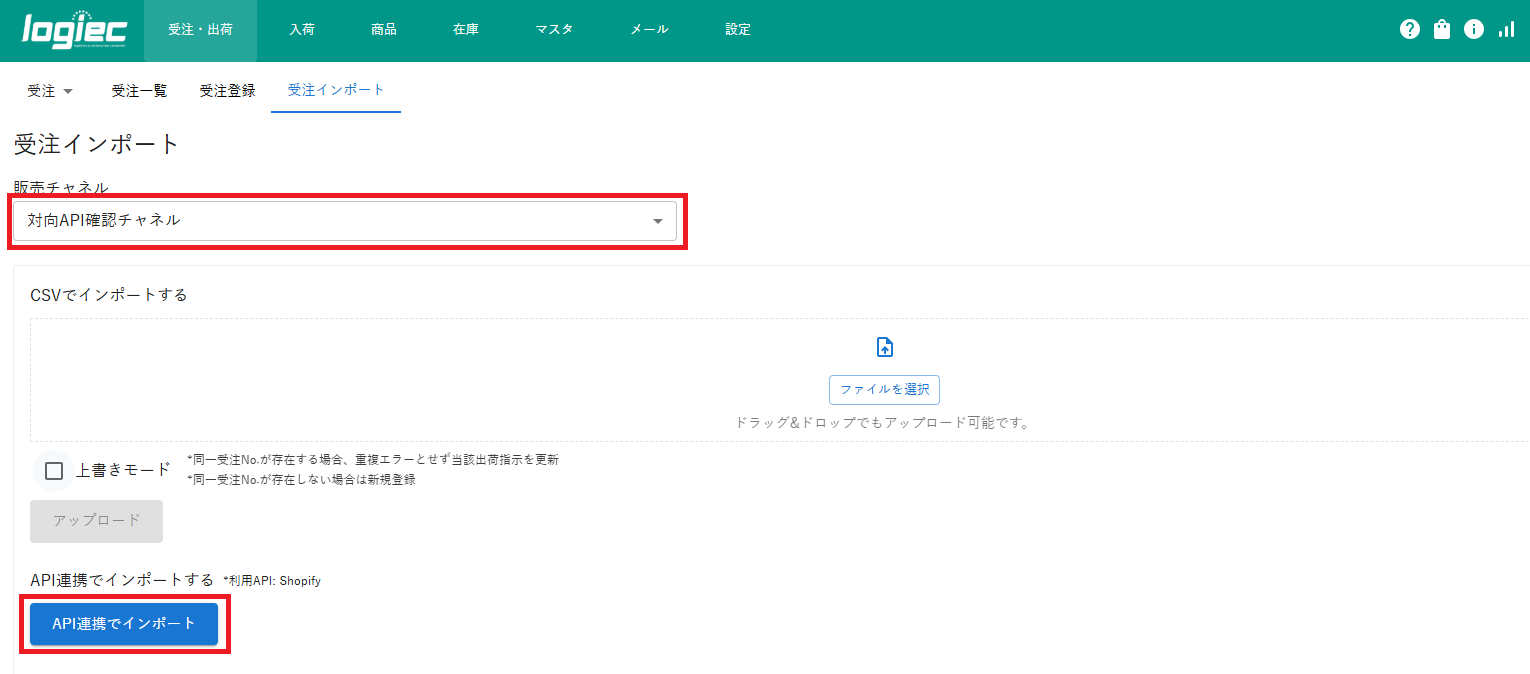The height and width of the screenshot is (674, 1530).
Task: Click the information circle icon
Action: pyautogui.click(x=1474, y=30)
